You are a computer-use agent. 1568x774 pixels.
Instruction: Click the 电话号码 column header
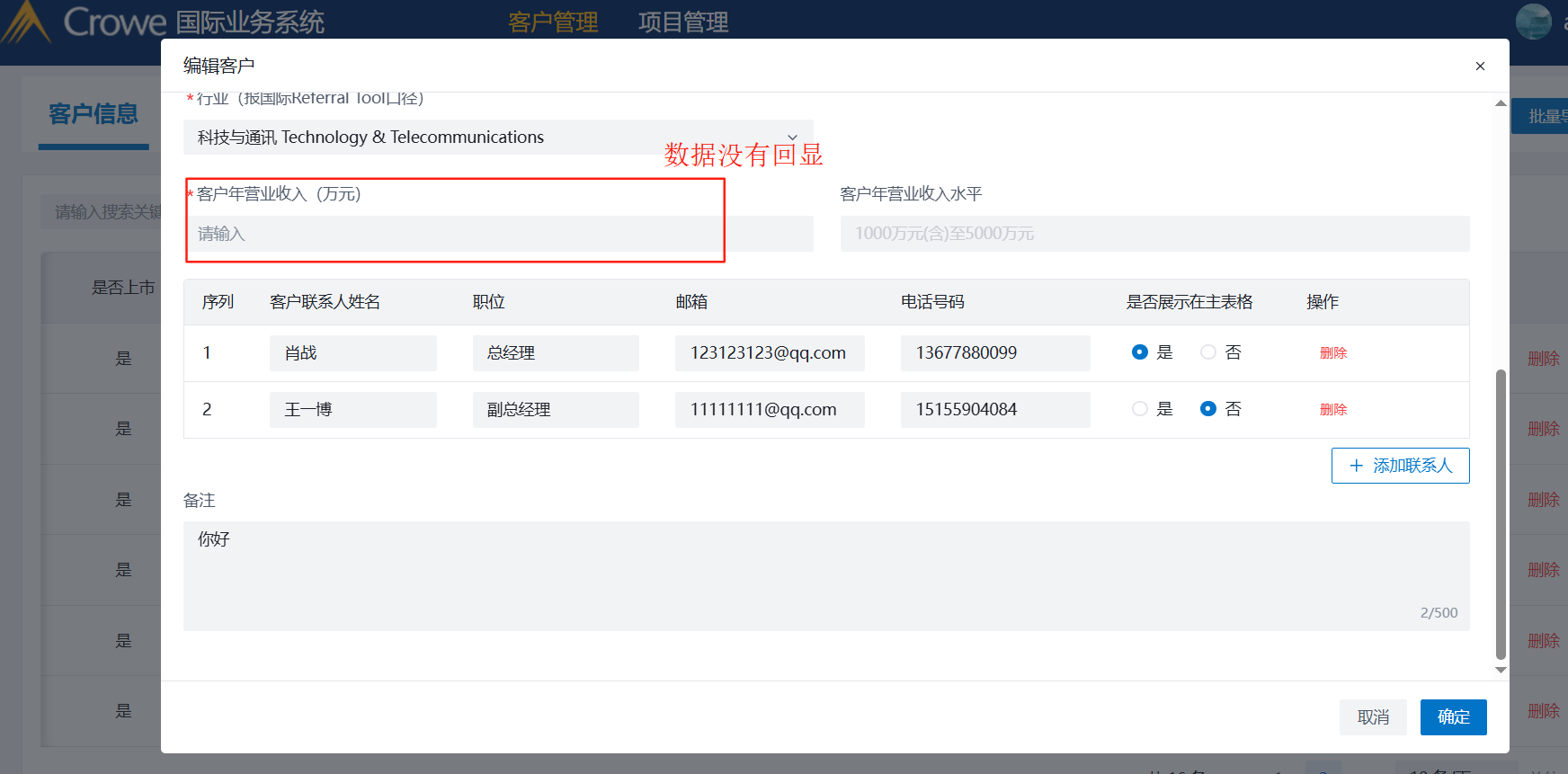coord(932,302)
